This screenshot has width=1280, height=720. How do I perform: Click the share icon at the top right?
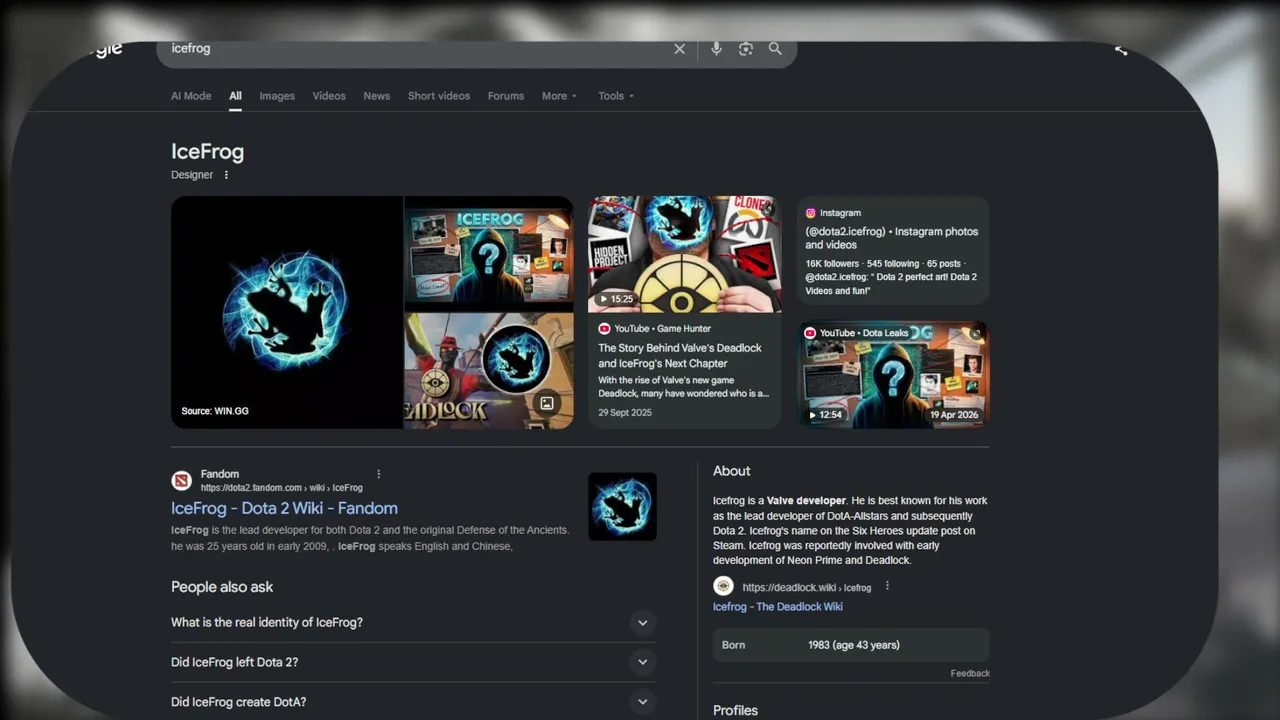coord(1121,50)
